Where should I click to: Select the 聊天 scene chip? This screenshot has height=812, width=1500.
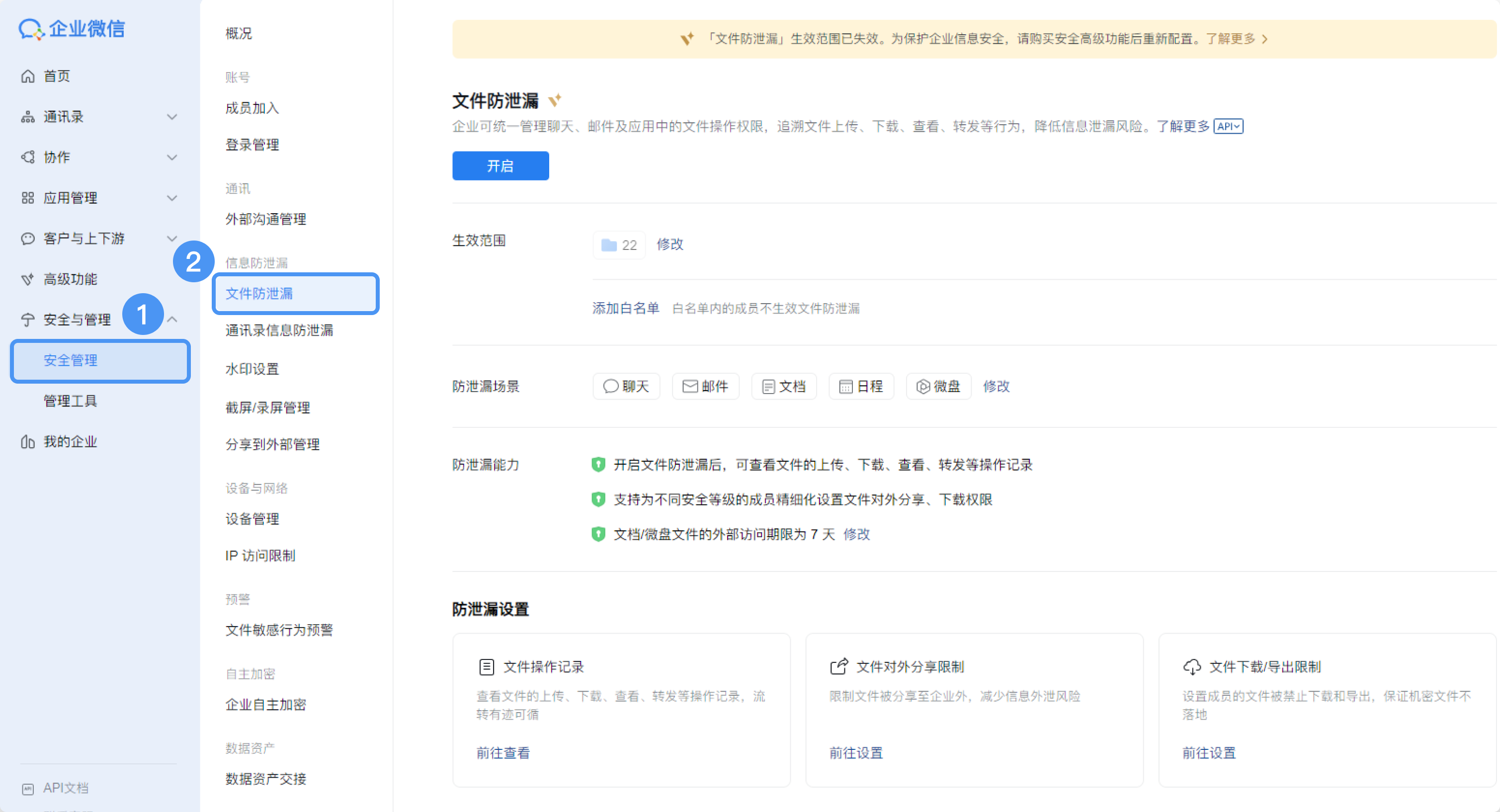click(626, 387)
